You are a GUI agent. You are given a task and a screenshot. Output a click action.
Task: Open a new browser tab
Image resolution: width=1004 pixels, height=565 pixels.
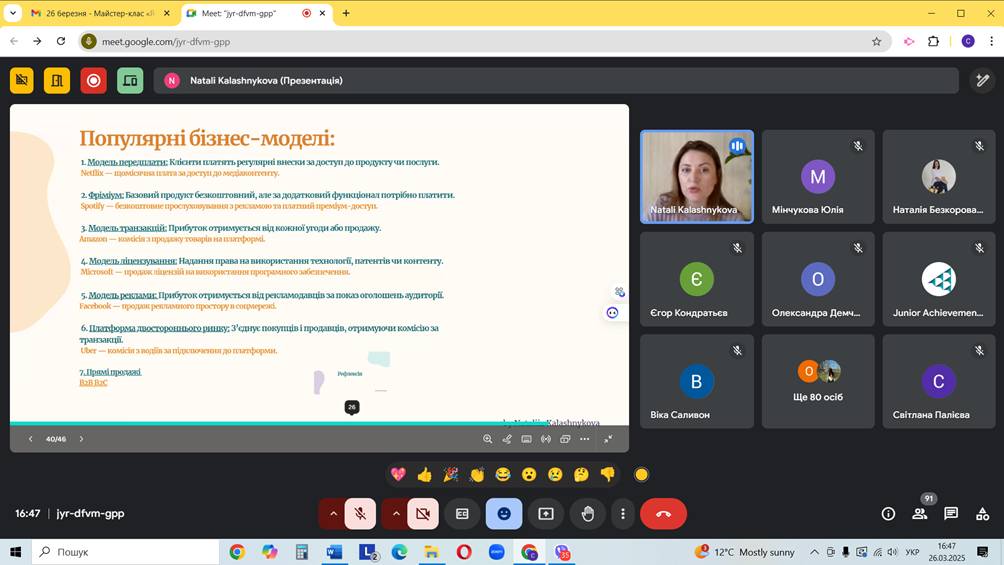click(x=346, y=13)
